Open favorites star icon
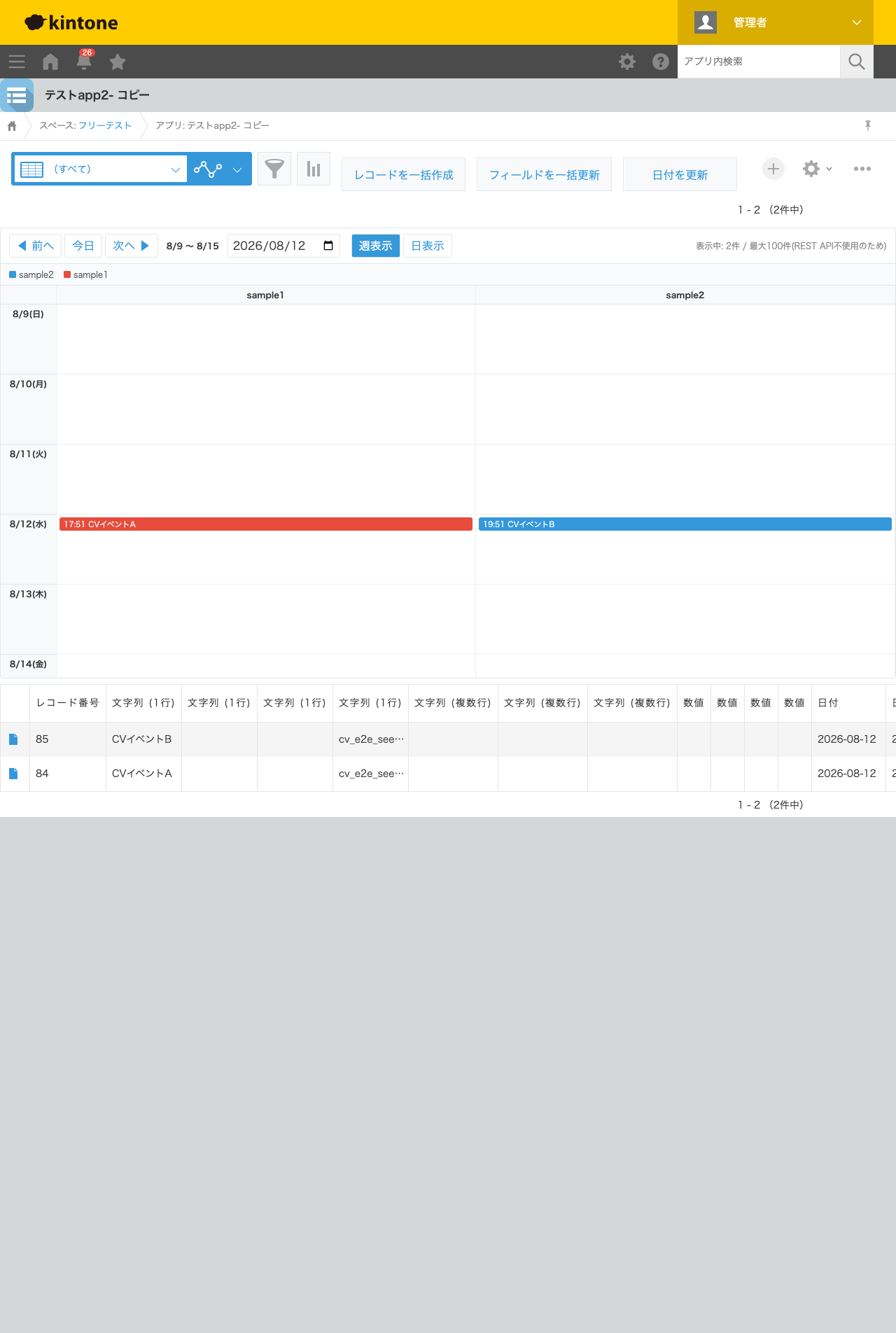 (x=118, y=62)
